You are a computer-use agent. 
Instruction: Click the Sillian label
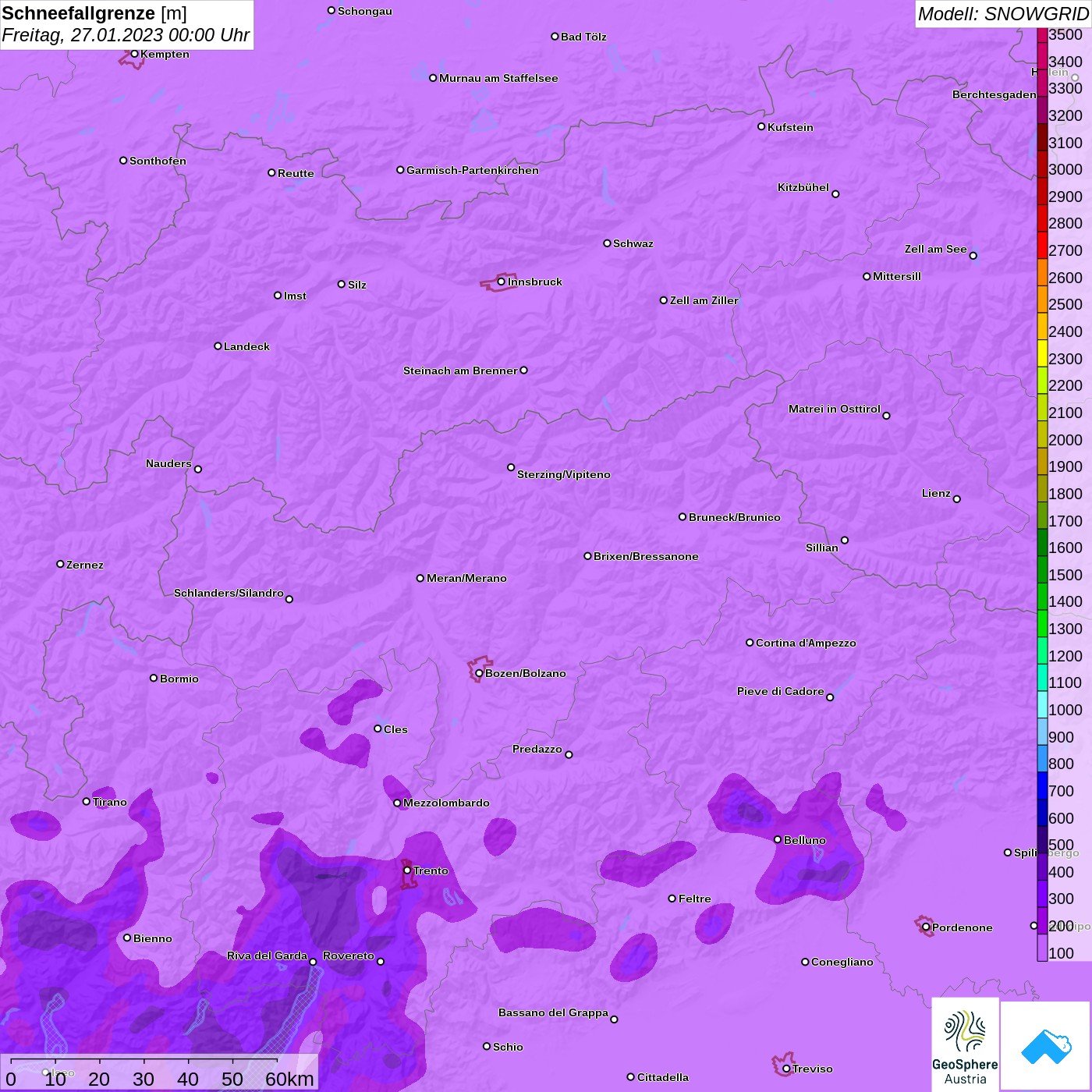tap(822, 548)
